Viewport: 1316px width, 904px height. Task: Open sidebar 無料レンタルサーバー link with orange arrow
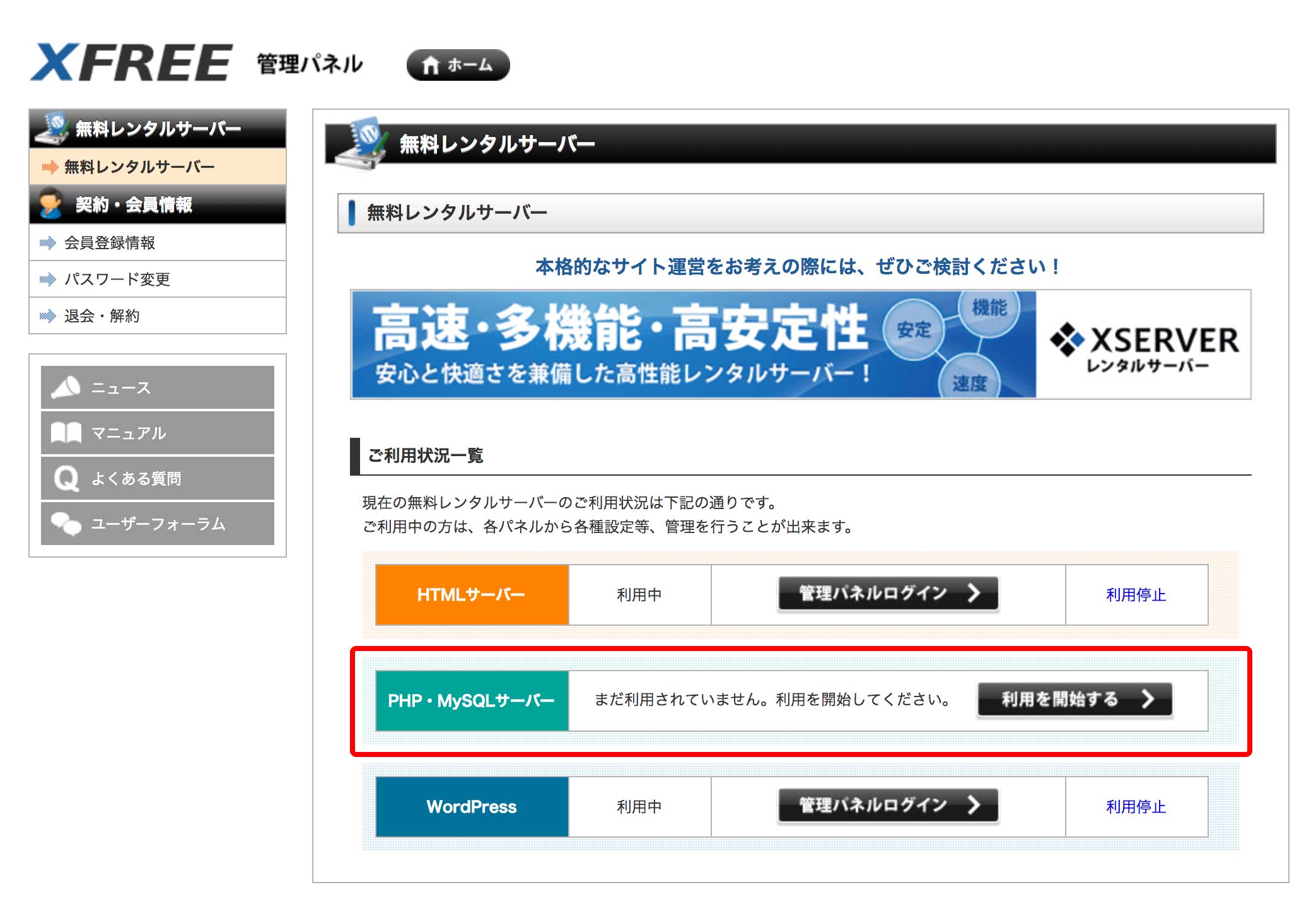(x=158, y=167)
